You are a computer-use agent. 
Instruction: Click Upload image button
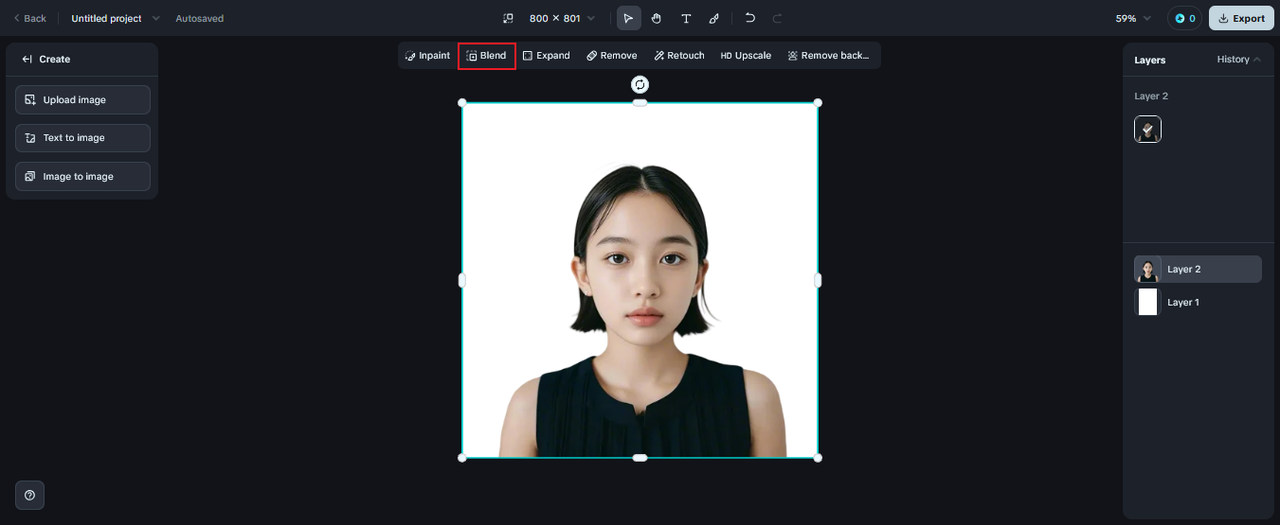point(83,100)
